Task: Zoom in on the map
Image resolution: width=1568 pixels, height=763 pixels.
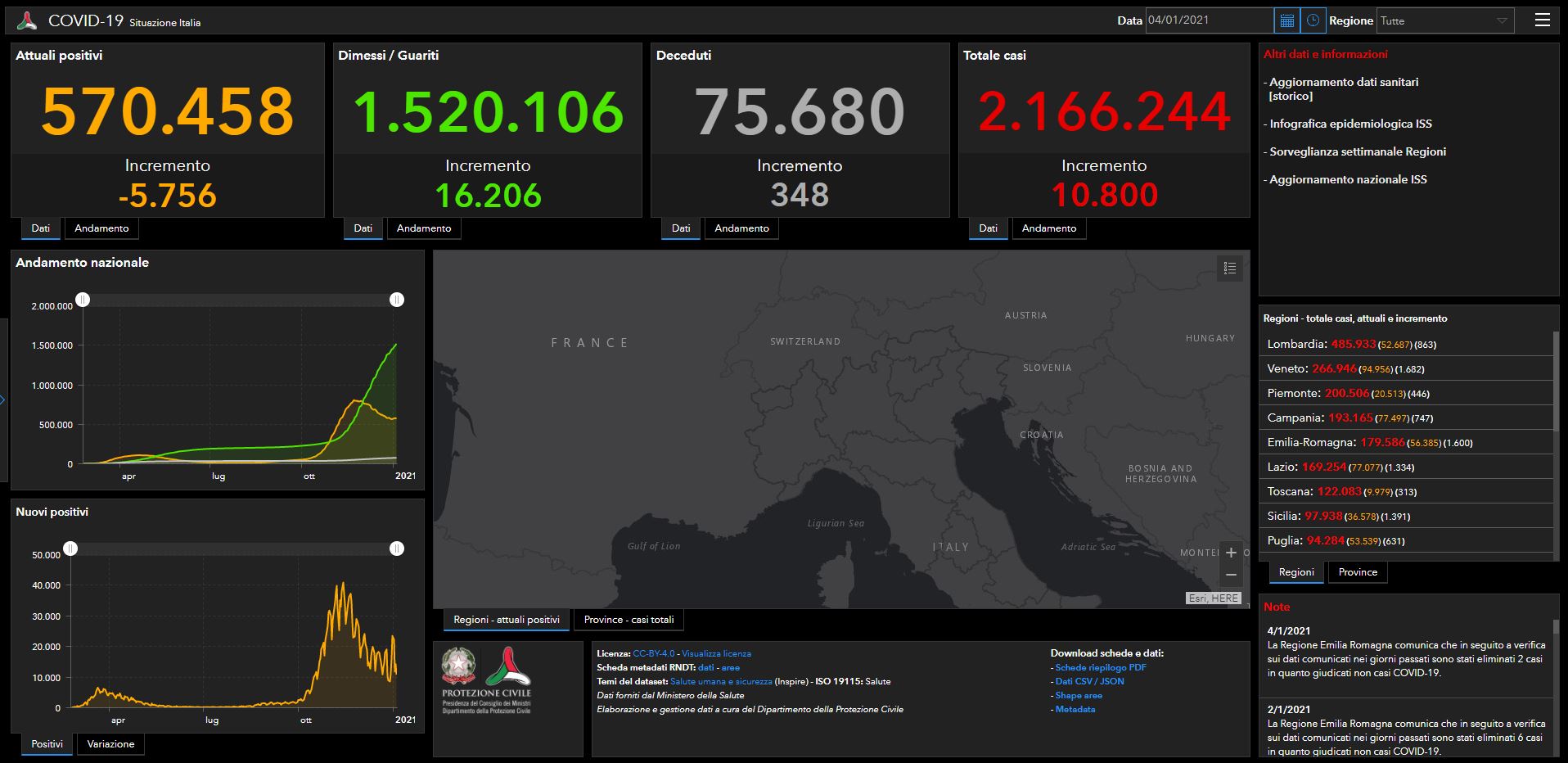Action: point(1231,553)
